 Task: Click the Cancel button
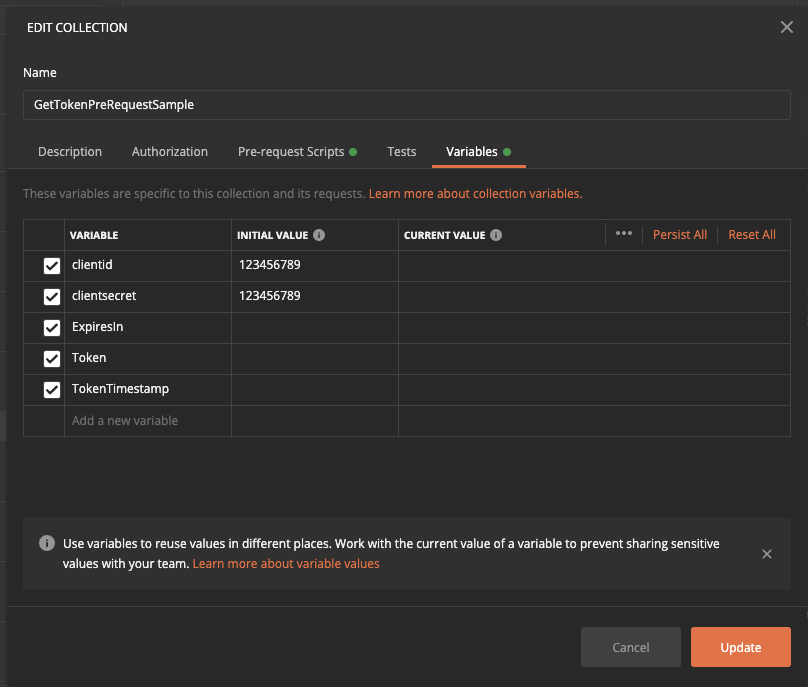click(631, 647)
